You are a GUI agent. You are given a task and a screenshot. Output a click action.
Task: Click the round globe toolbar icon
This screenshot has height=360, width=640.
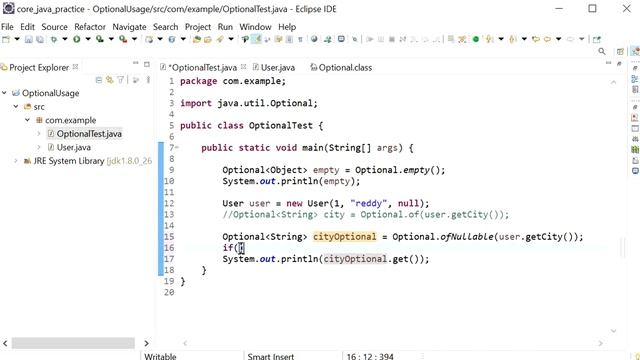[314, 39]
